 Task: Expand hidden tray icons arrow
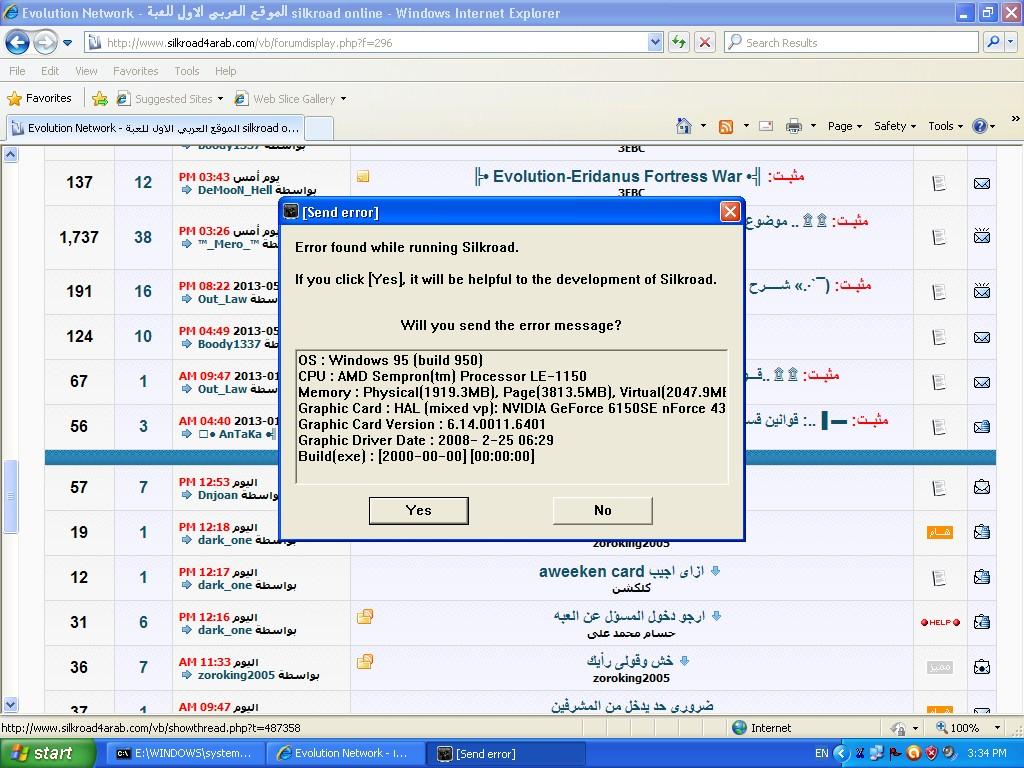[841, 754]
